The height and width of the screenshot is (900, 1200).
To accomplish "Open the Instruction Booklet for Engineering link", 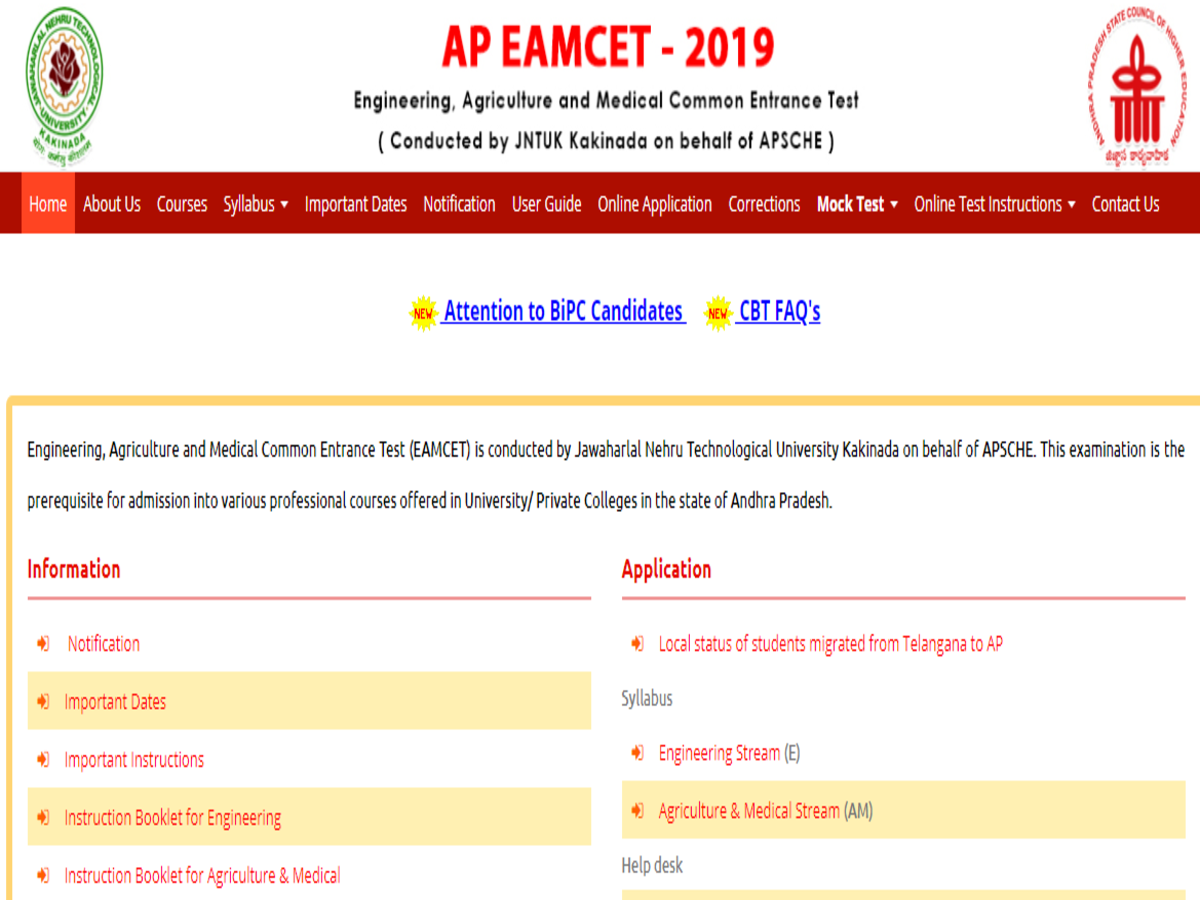I will coord(173,818).
